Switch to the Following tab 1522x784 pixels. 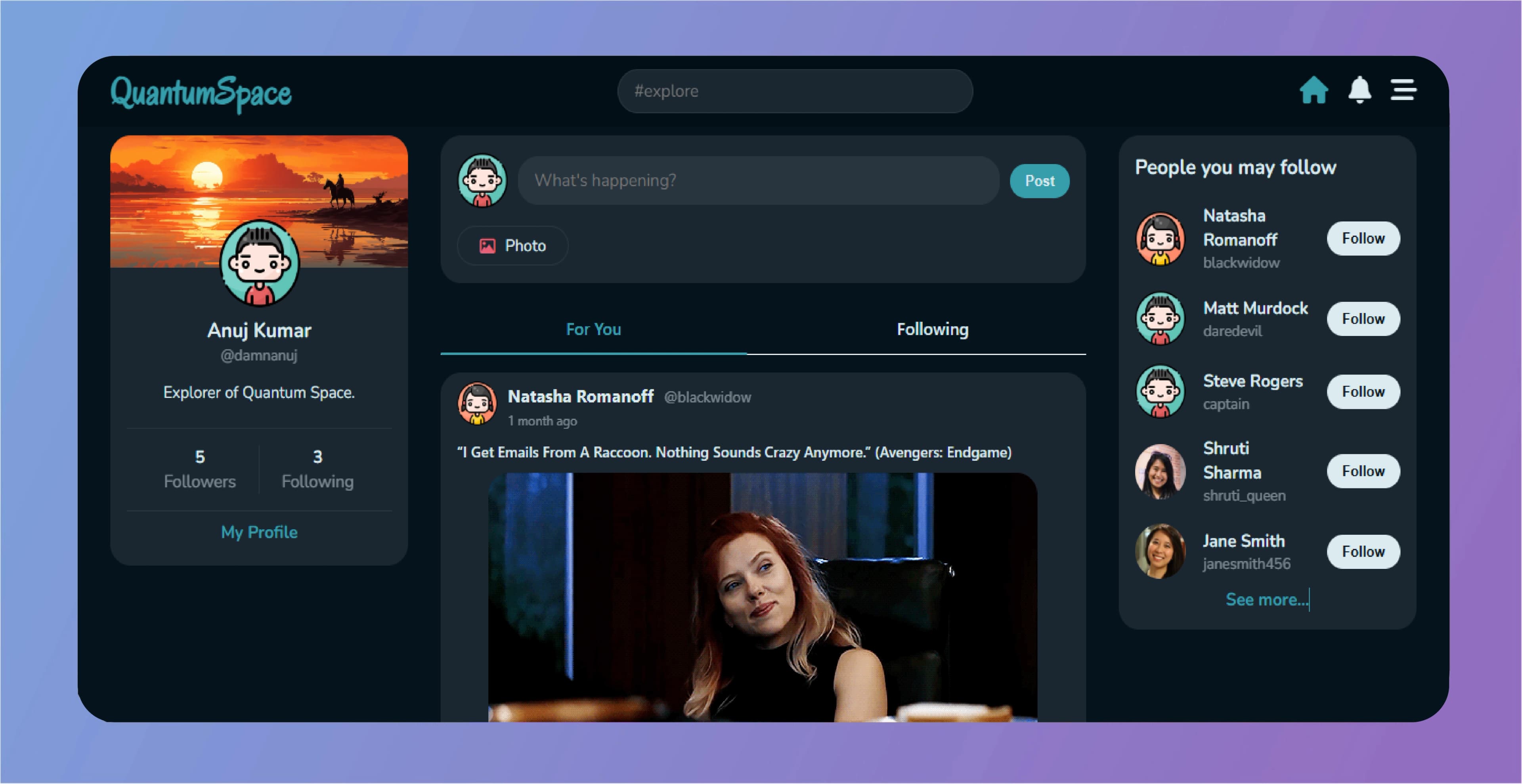932,330
